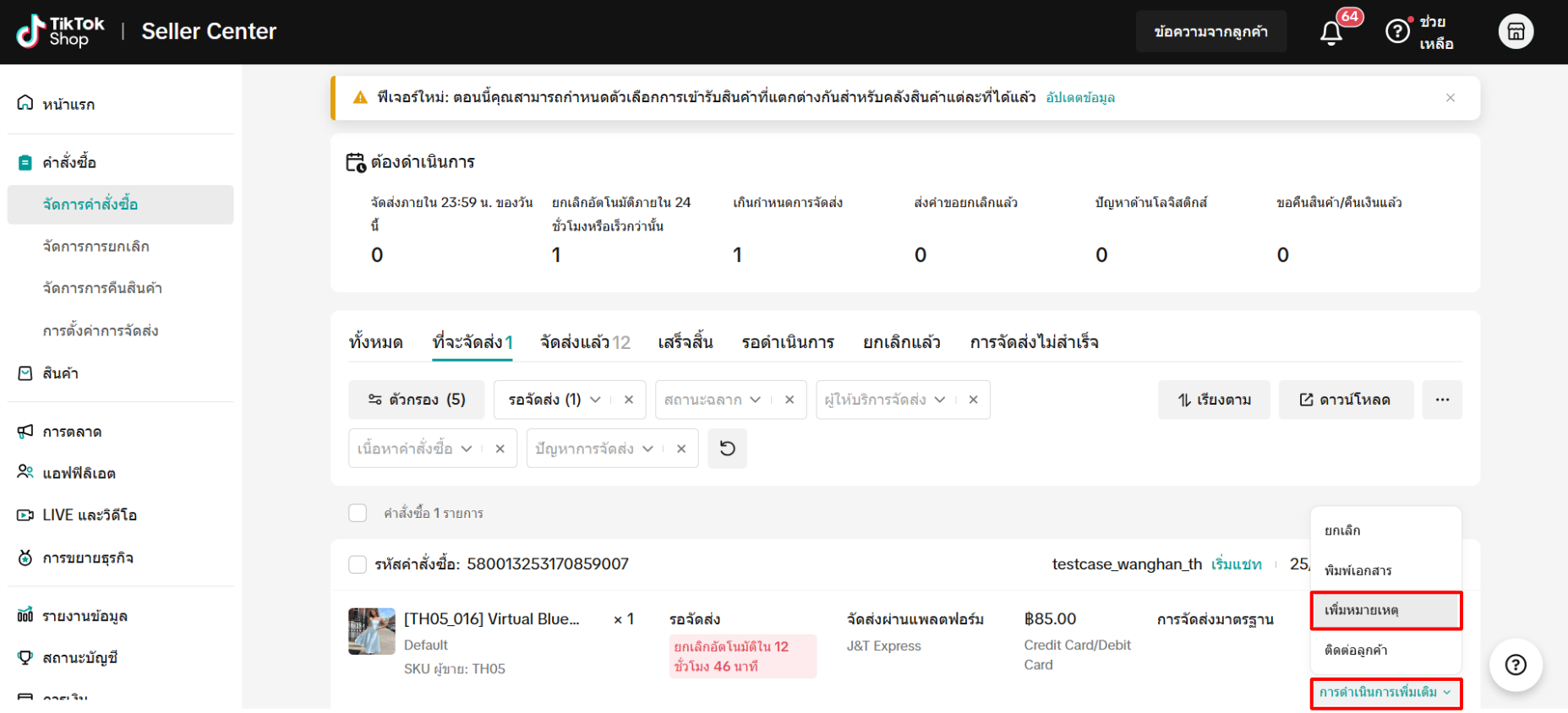This screenshot has height=713, width=1568.
Task: Clear the สถานะฉลาก filter with its X
Action: tap(789, 400)
